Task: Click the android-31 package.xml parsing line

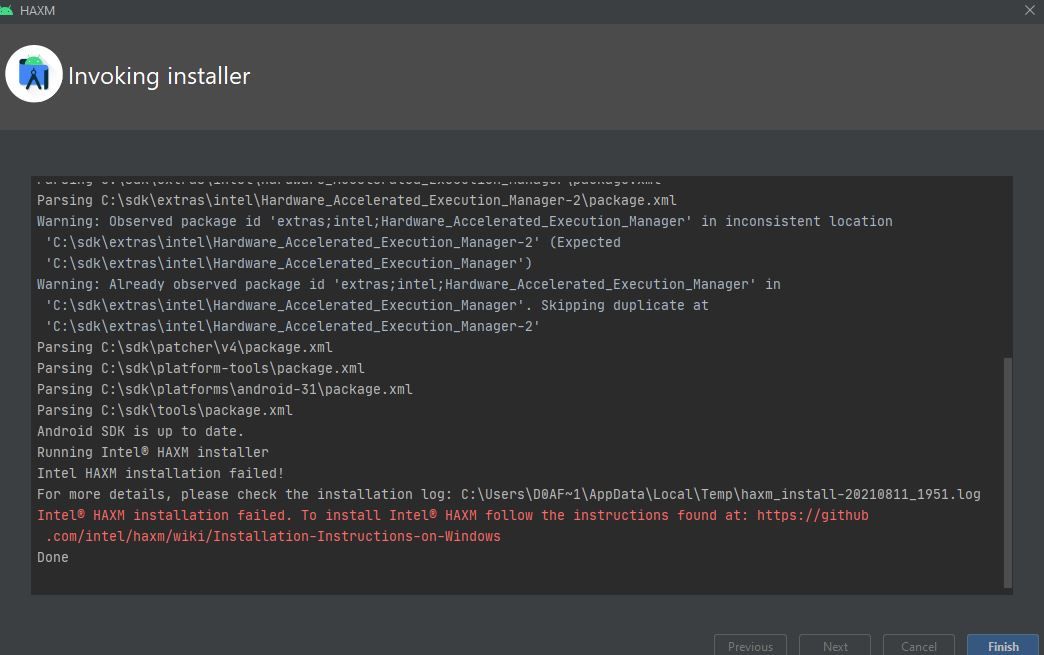Action: click(x=224, y=390)
